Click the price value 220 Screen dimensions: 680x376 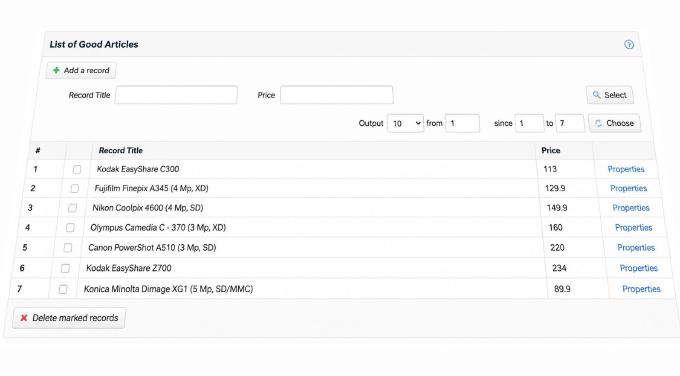557,248
